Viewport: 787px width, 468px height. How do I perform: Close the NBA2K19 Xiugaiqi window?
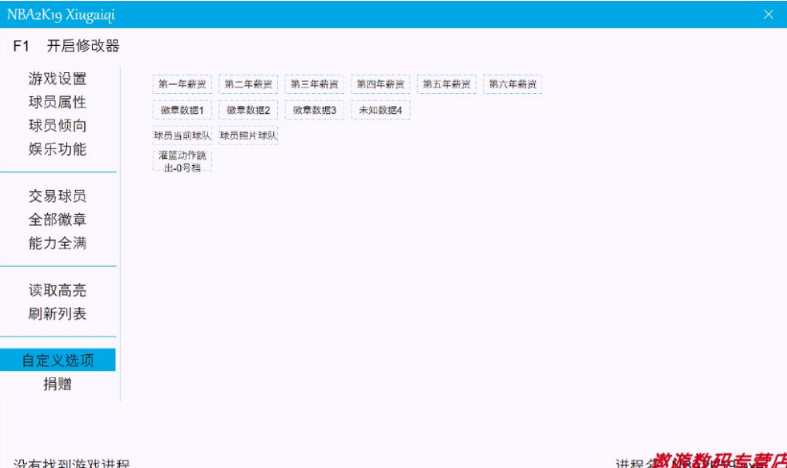pos(768,15)
